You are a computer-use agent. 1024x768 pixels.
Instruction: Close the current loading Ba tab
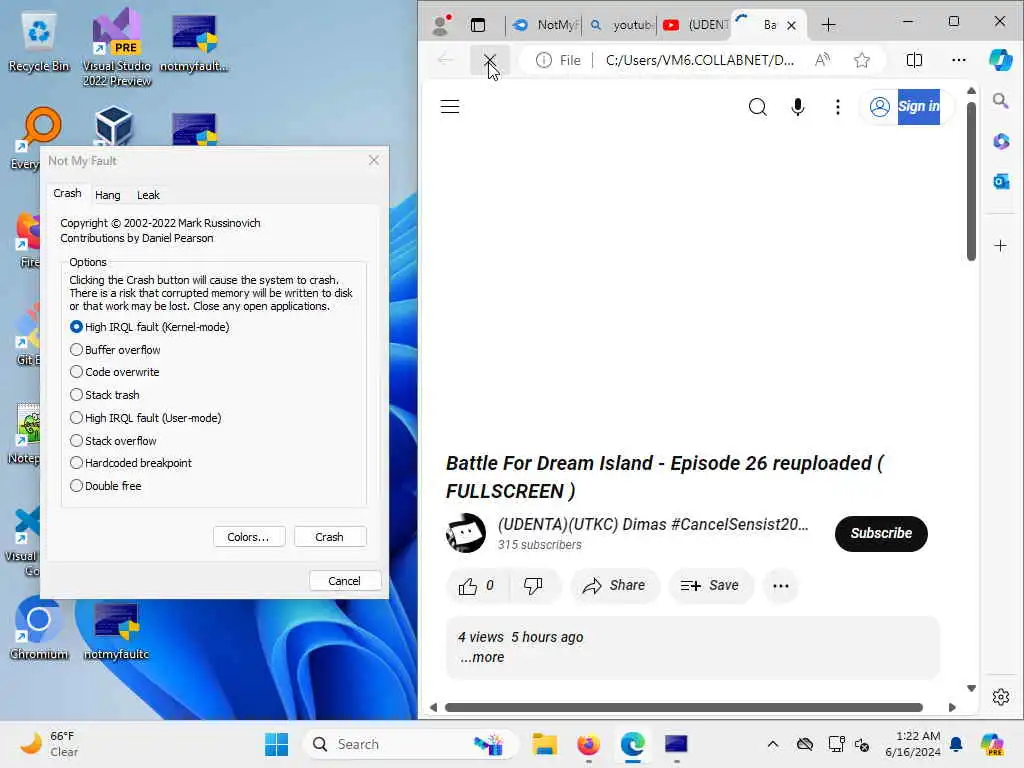click(x=792, y=25)
